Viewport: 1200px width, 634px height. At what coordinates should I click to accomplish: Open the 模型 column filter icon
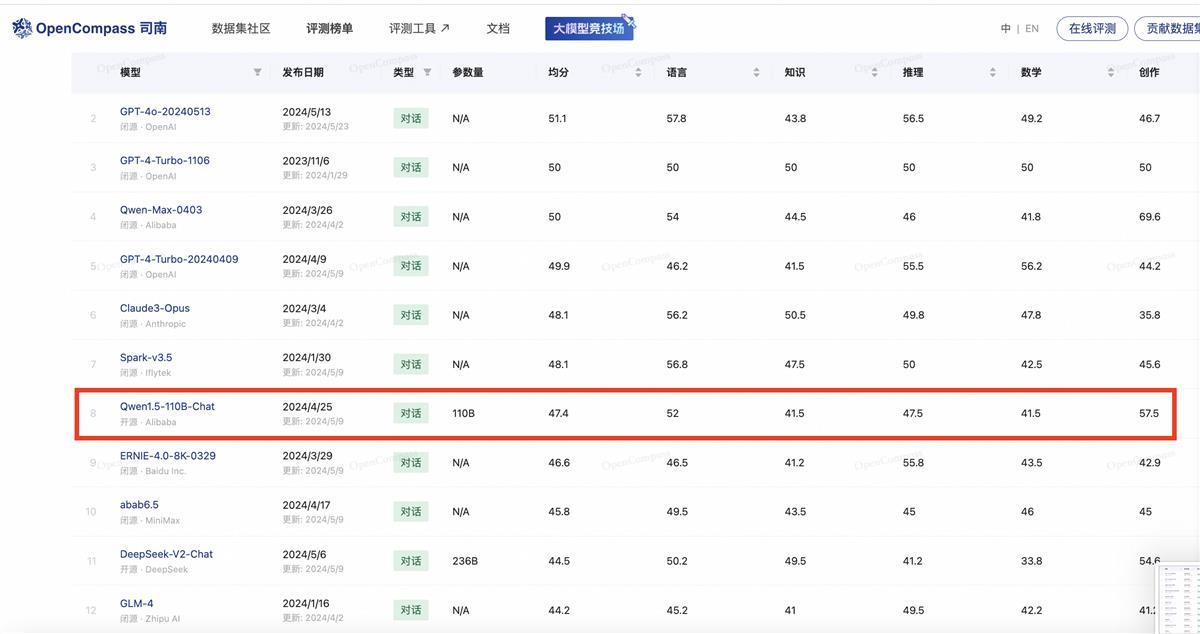257,73
